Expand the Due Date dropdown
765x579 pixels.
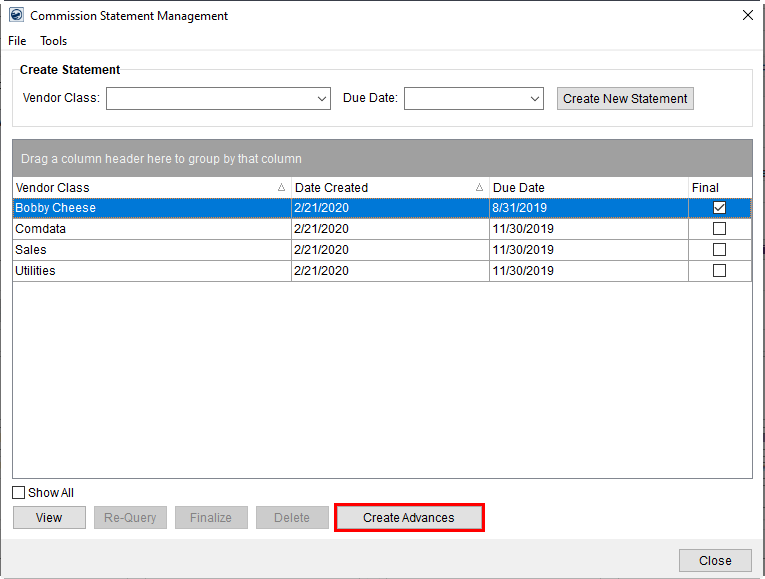click(534, 99)
